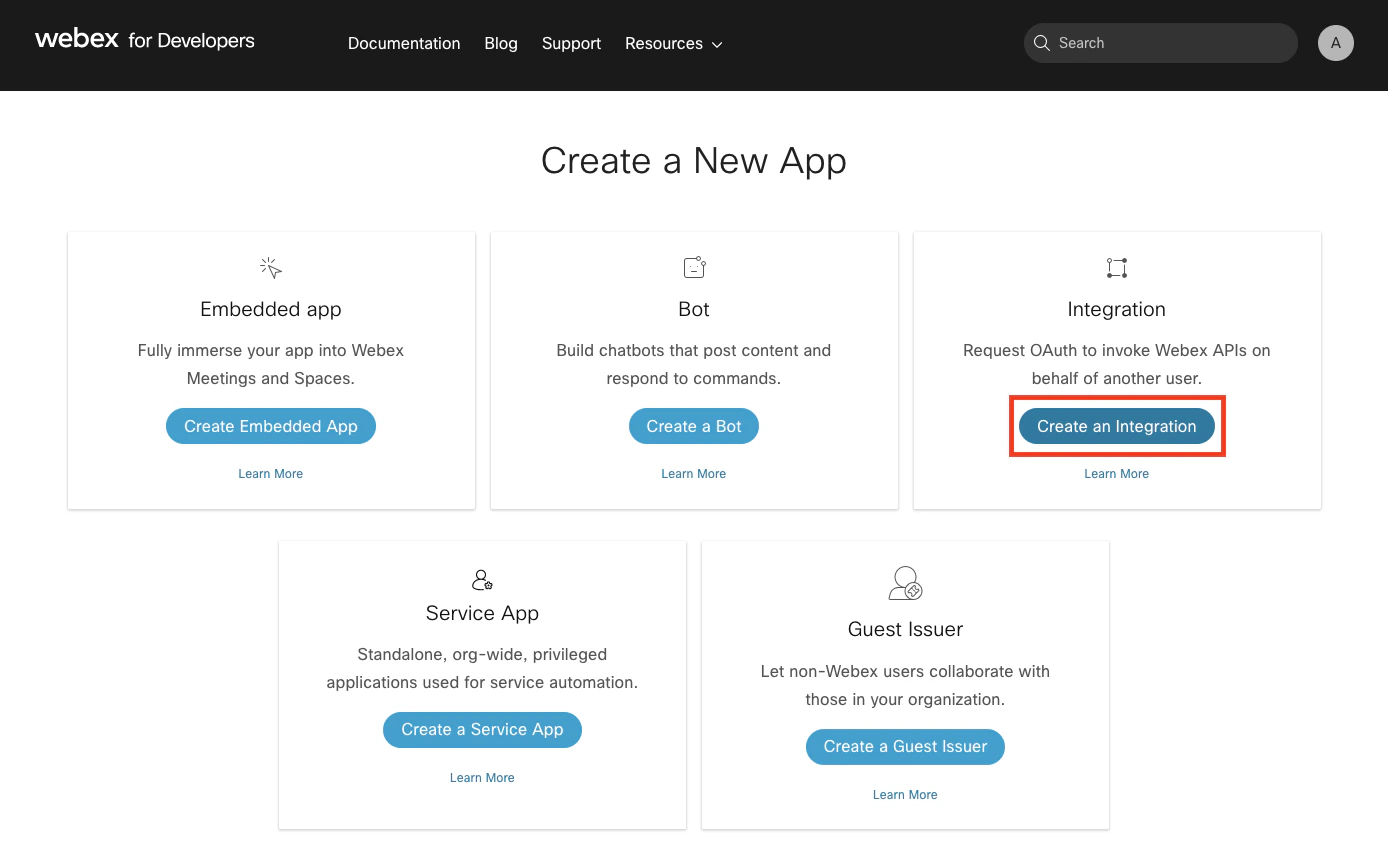Click the Embedded app icon
This screenshot has height=857, width=1388.
(x=270, y=266)
